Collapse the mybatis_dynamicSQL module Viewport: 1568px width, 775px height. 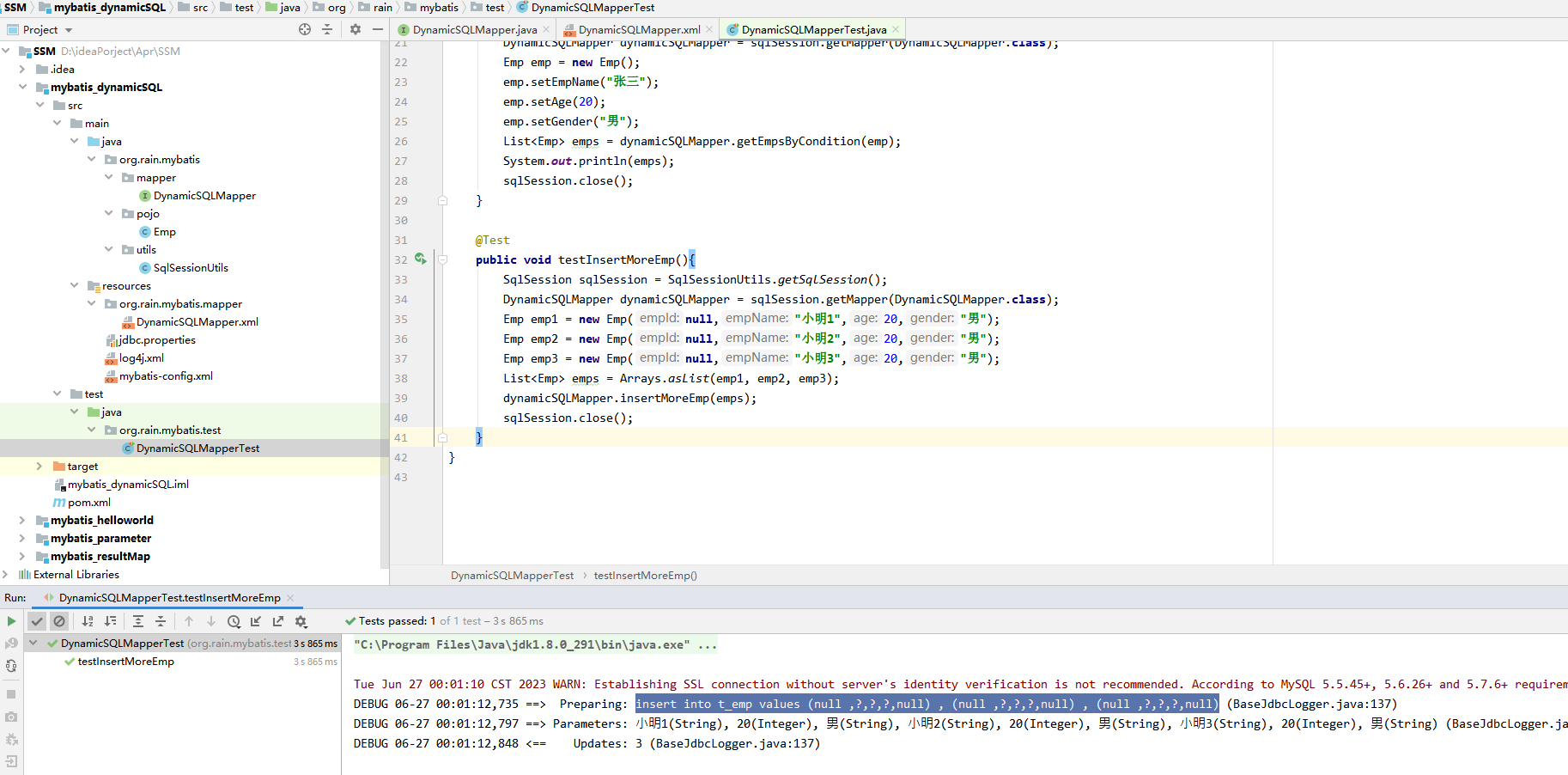pos(22,87)
